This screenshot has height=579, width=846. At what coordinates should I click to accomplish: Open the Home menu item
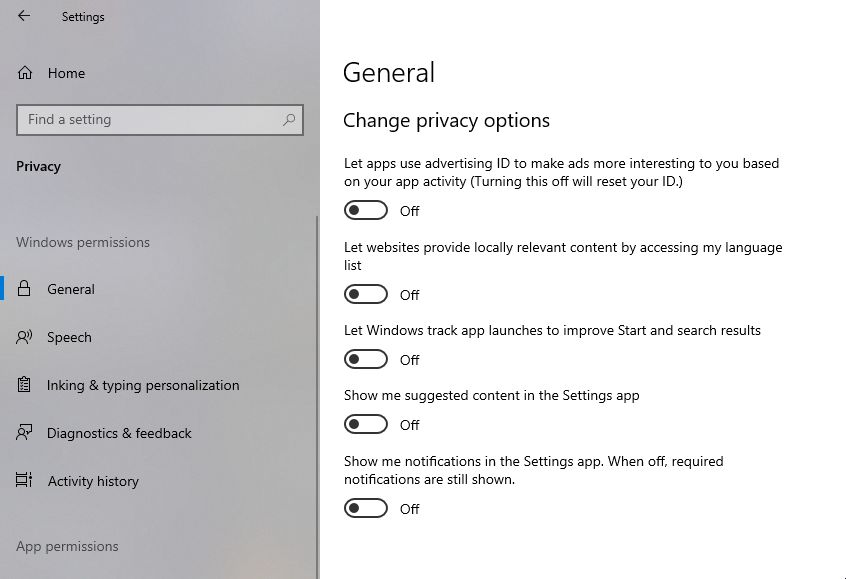pyautogui.click(x=160, y=73)
